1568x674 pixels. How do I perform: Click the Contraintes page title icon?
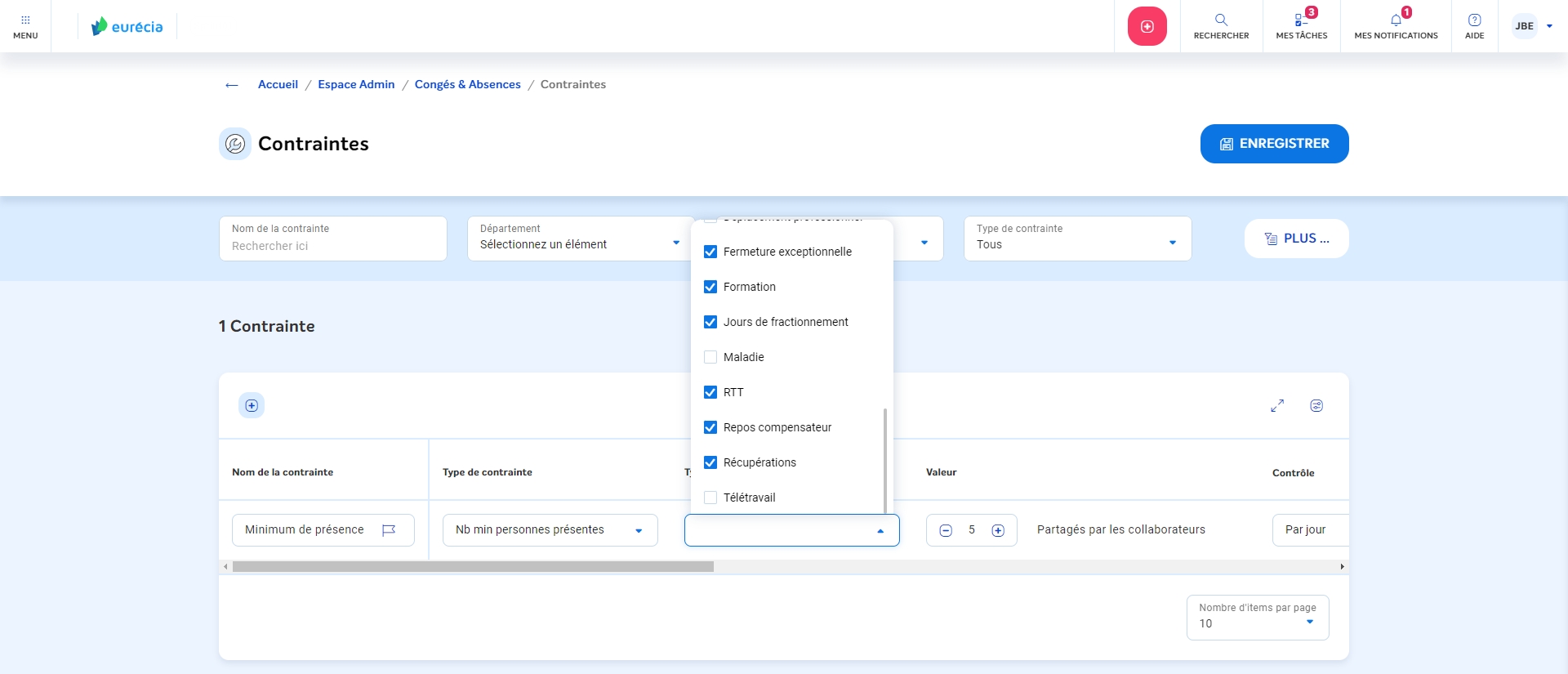click(x=235, y=144)
